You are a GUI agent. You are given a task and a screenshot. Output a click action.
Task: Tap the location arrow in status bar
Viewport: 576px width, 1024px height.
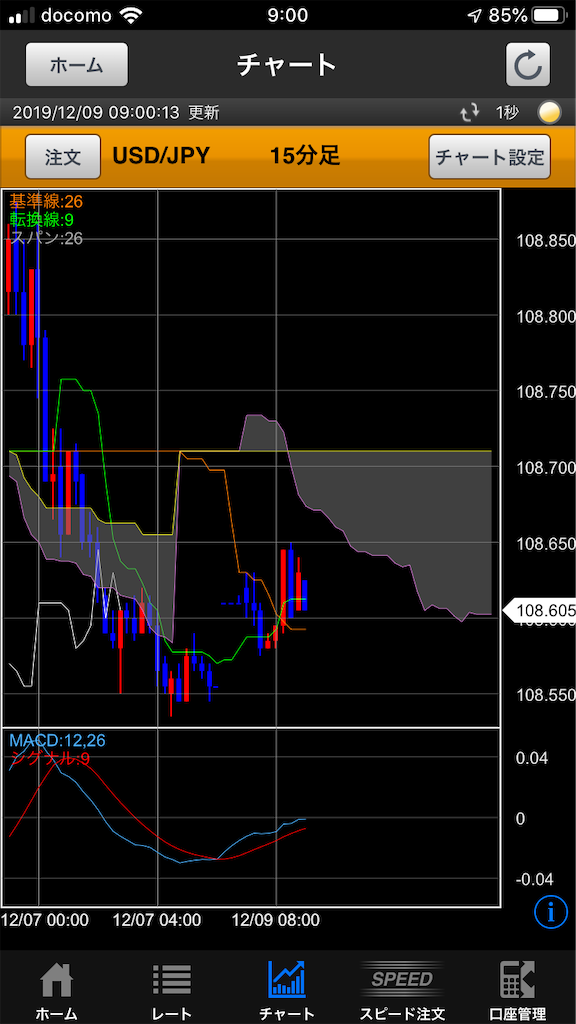point(475,16)
